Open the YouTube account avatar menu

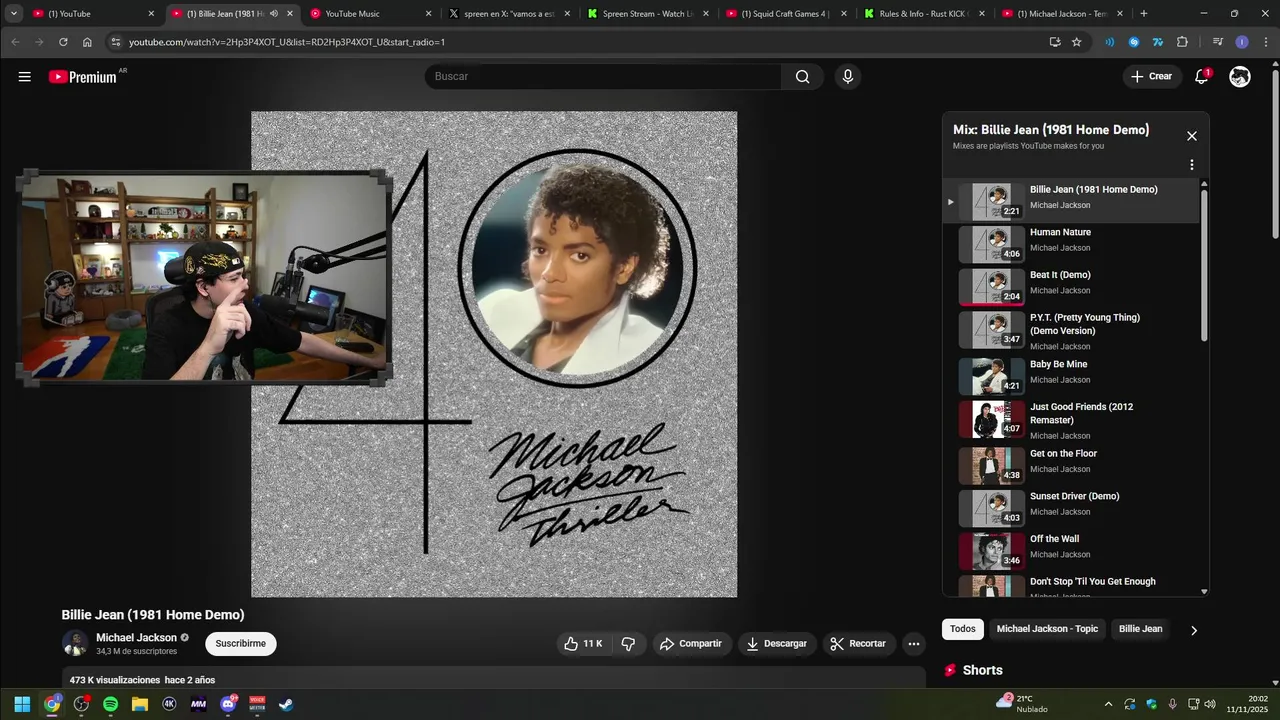click(1240, 77)
